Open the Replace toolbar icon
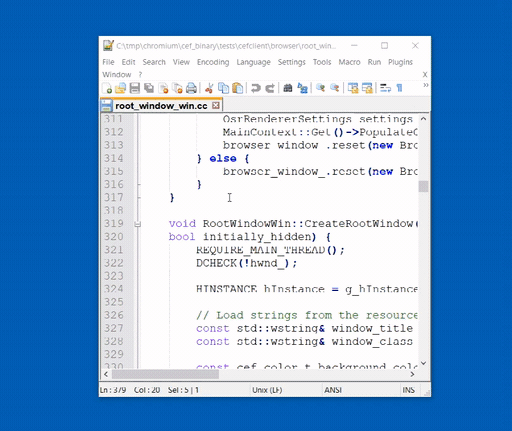This screenshot has width=512, height=431. click(x=302, y=88)
